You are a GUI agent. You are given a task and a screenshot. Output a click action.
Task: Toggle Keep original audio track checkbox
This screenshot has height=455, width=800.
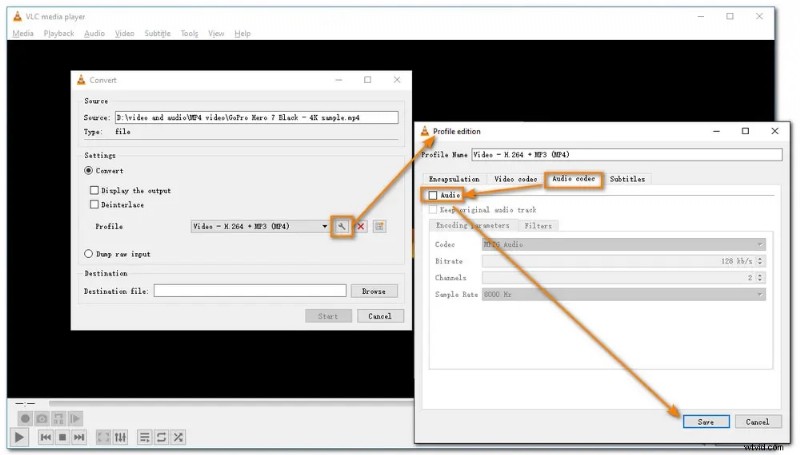click(433, 210)
